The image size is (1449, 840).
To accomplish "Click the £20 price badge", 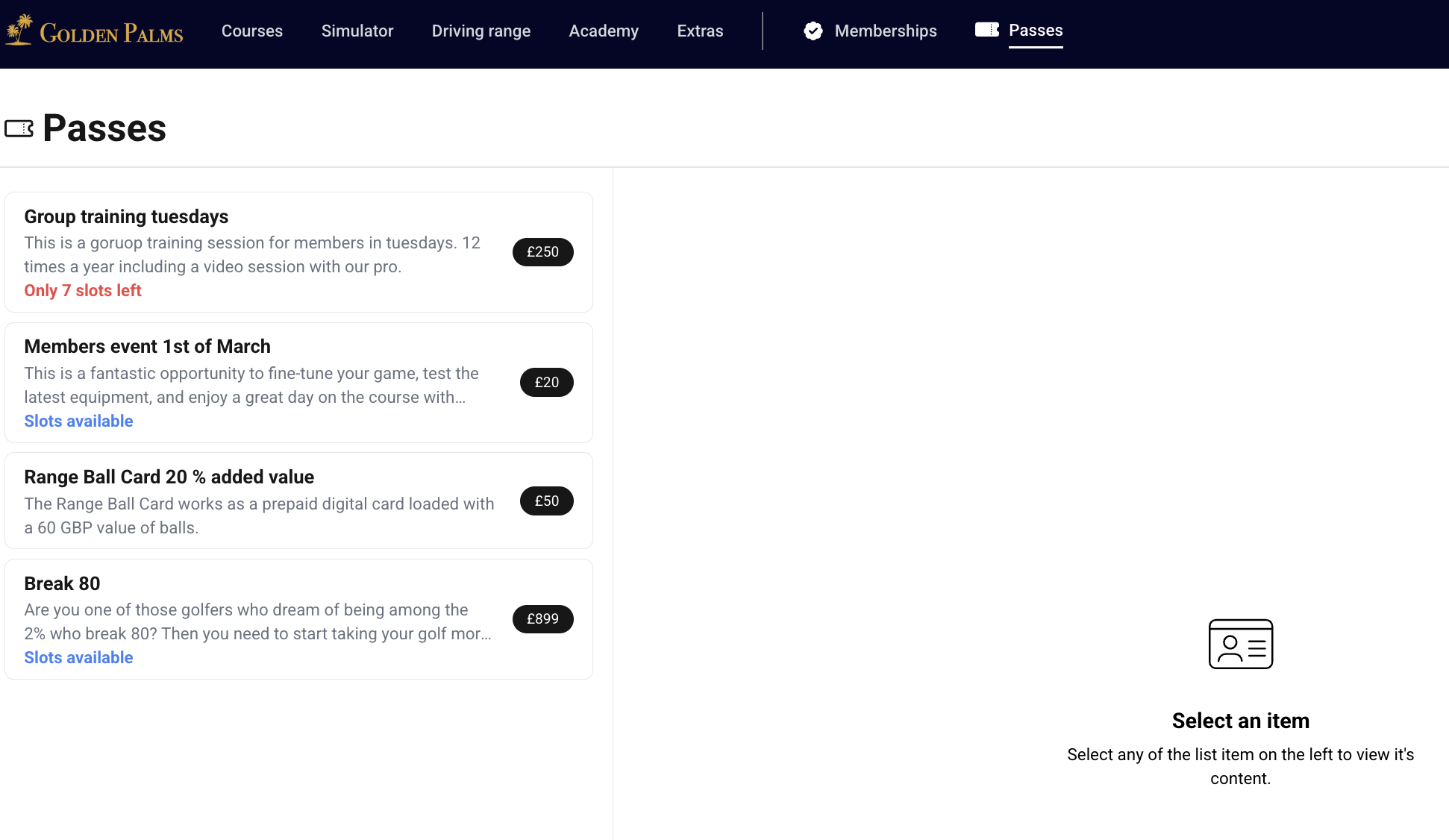I will 546,382.
